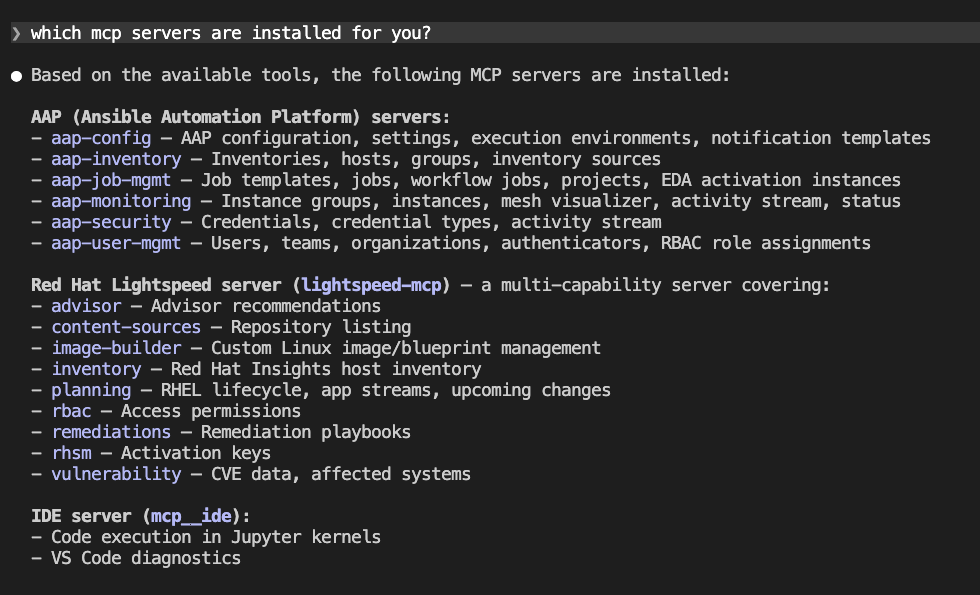This screenshot has width=980, height=595.
Task: Click the 'advisor' capability name
Action: pyautogui.click(x=86, y=306)
